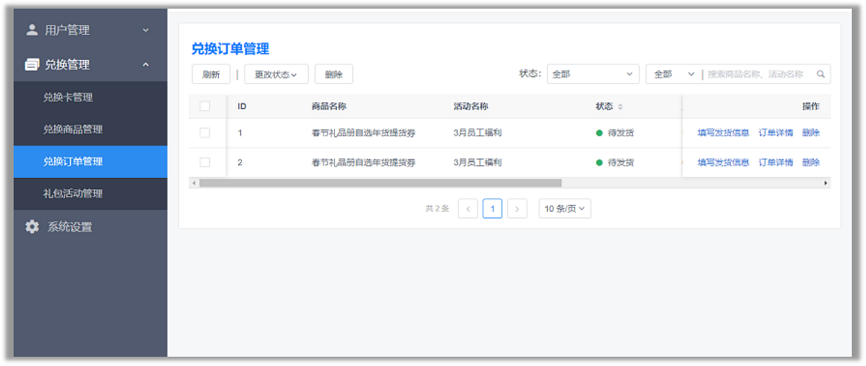Click 填写发货信息 for order 1
The image size is (866, 366).
pyautogui.click(x=723, y=132)
